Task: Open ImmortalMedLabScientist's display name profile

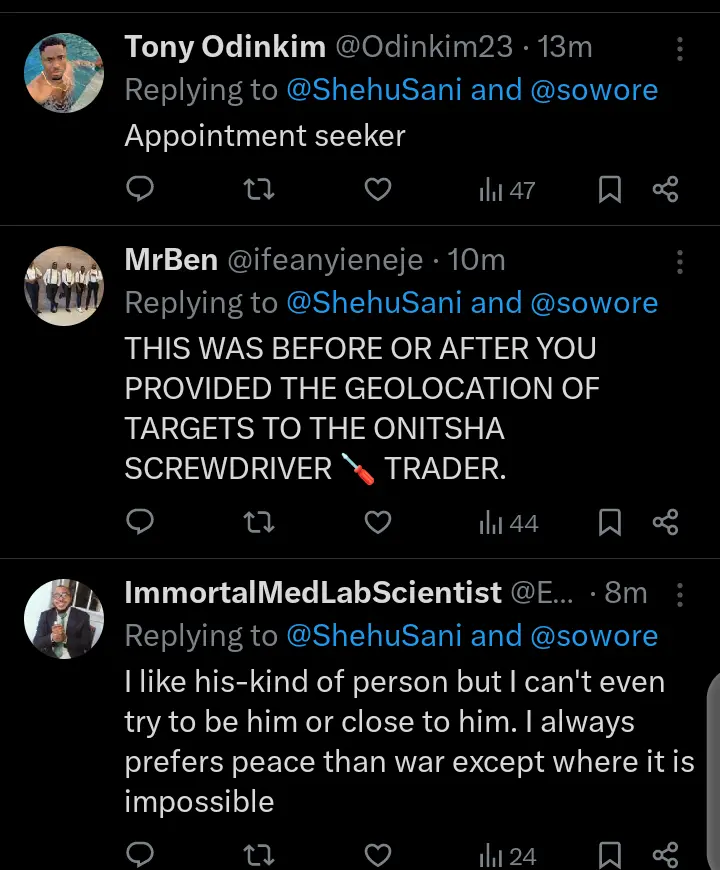Action: click(x=312, y=593)
